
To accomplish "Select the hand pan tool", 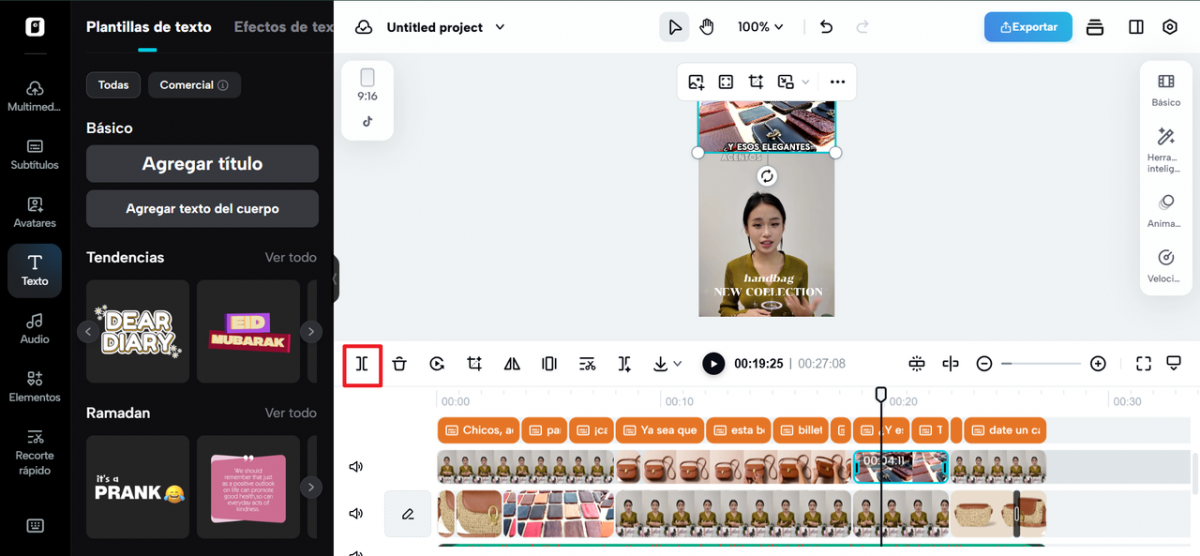I will coord(707,27).
